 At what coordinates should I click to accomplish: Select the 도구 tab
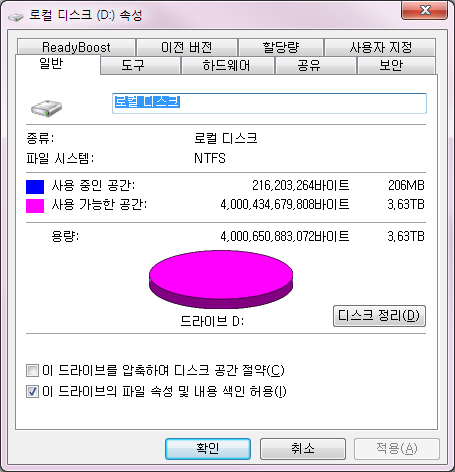point(133,65)
